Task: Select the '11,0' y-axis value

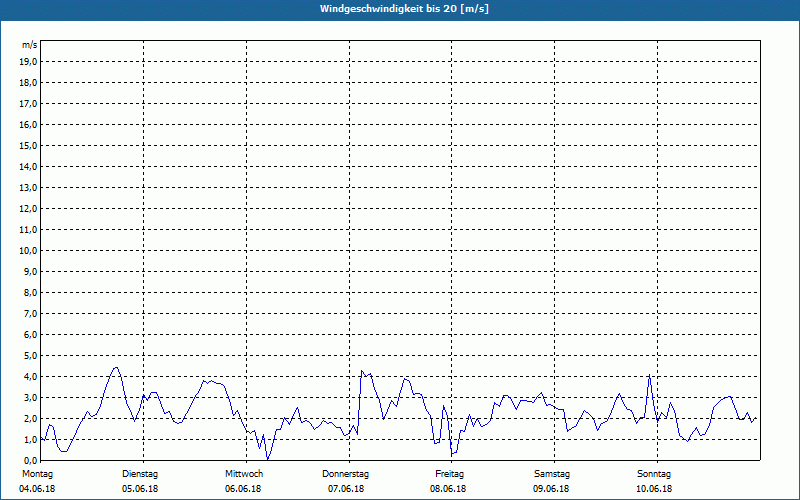Action: coord(29,230)
